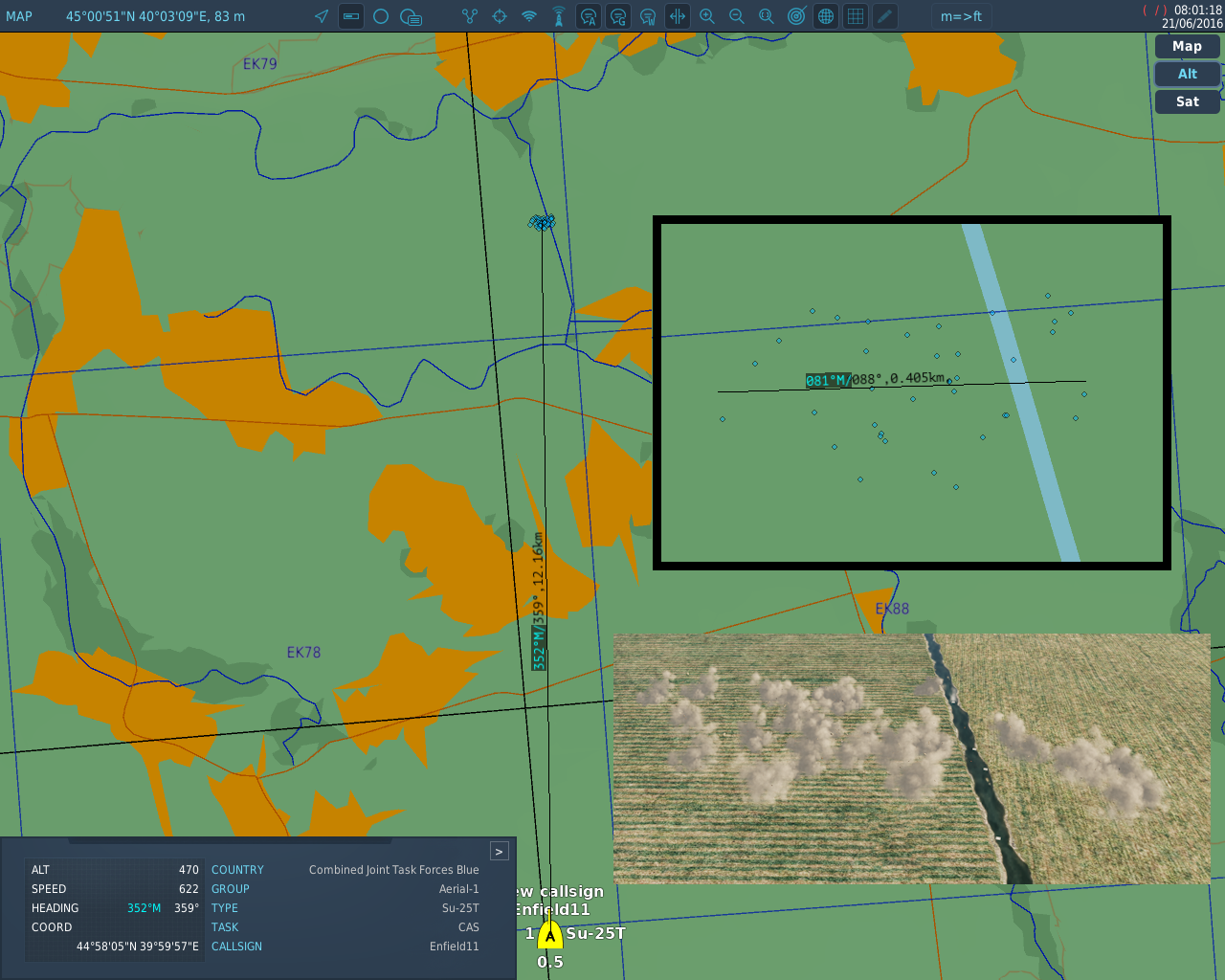
Task: Click the COUNTRY label in info panel
Action: 237,870
